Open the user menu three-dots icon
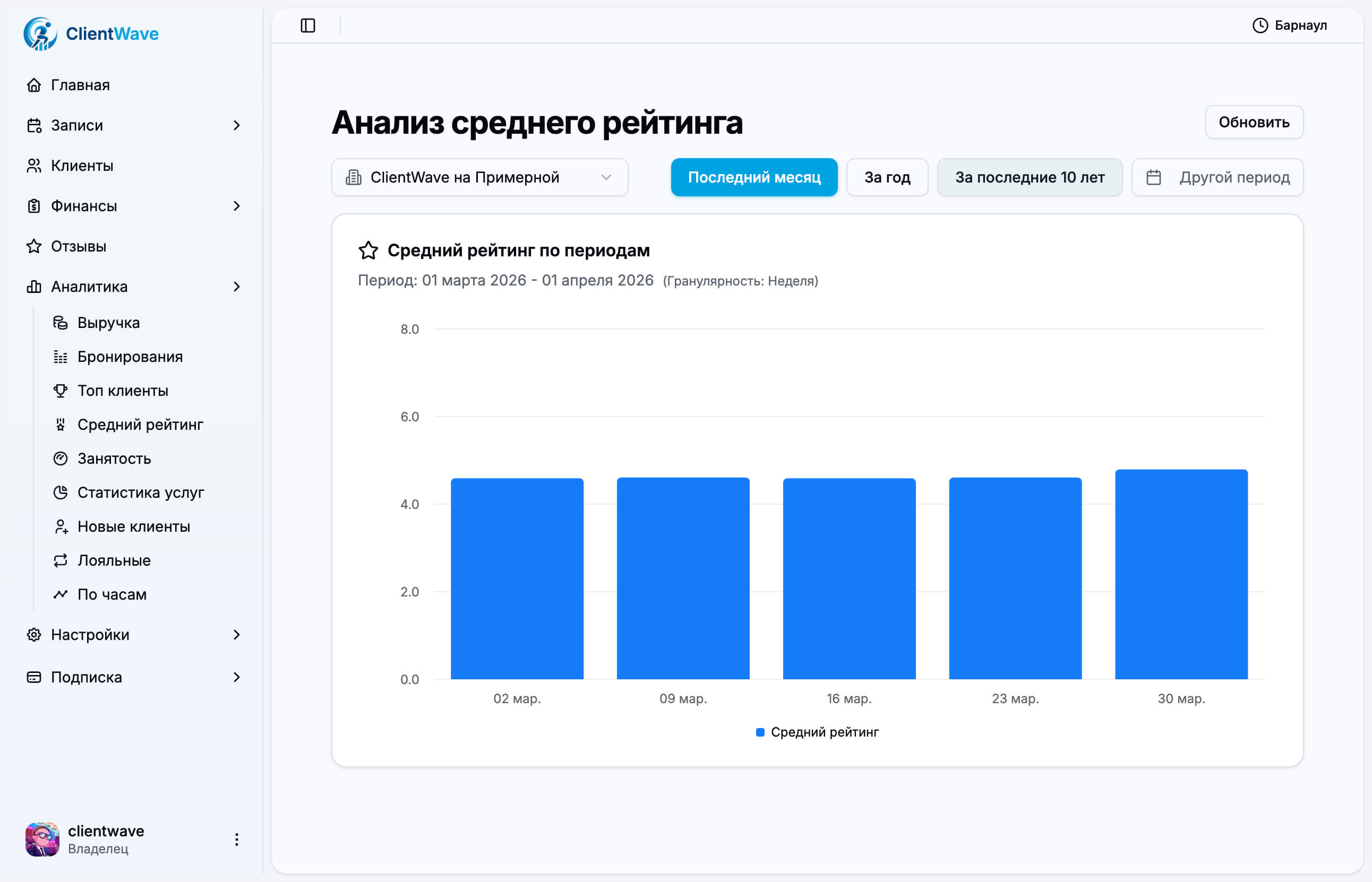1372x882 pixels. [x=237, y=840]
